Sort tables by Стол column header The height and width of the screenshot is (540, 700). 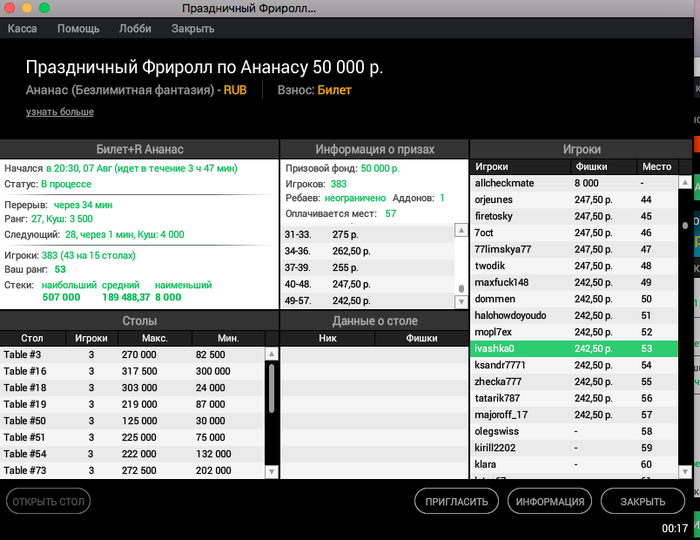32,338
